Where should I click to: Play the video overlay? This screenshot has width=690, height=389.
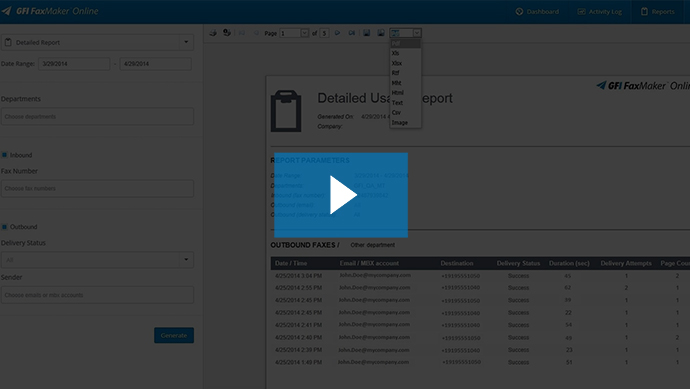click(341, 195)
